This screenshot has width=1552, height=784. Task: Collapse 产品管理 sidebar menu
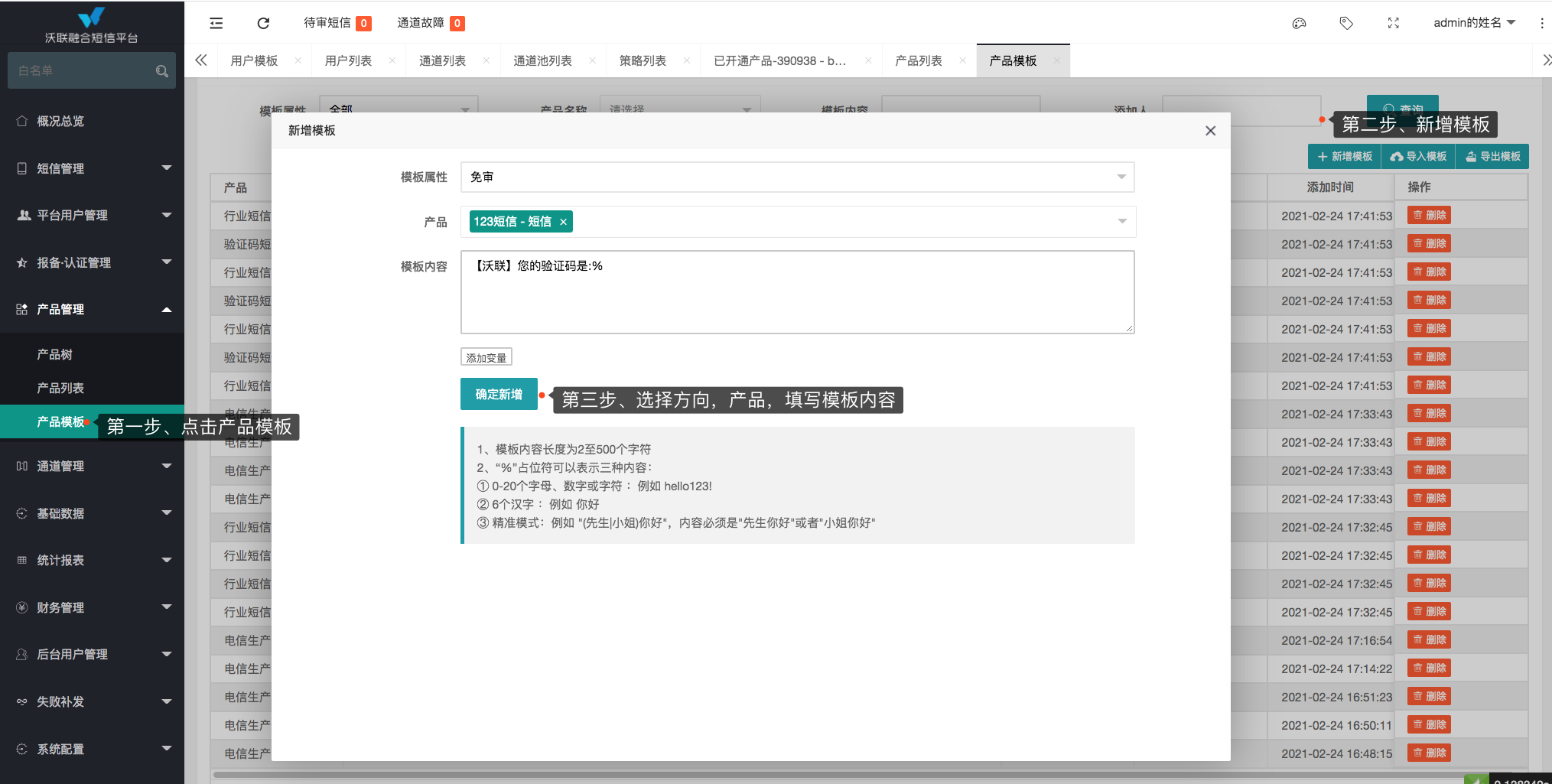[92, 309]
